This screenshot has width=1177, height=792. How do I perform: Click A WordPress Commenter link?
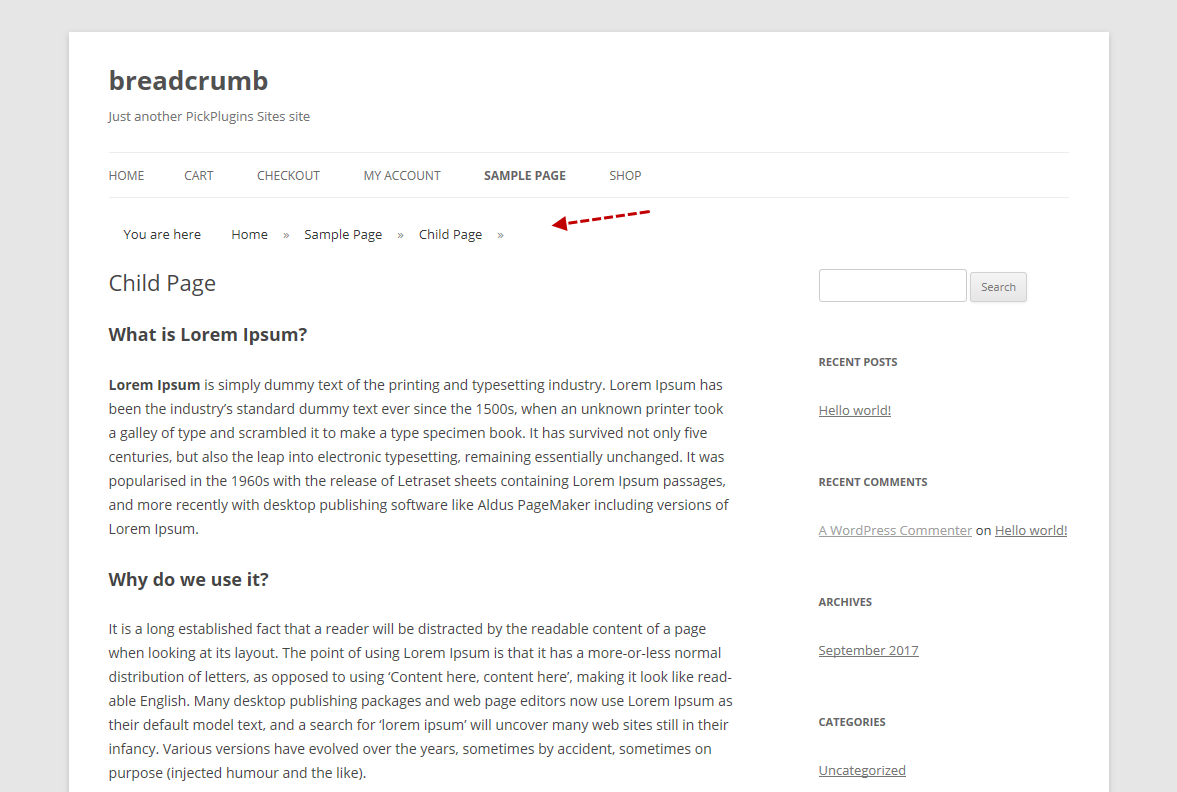pos(895,529)
